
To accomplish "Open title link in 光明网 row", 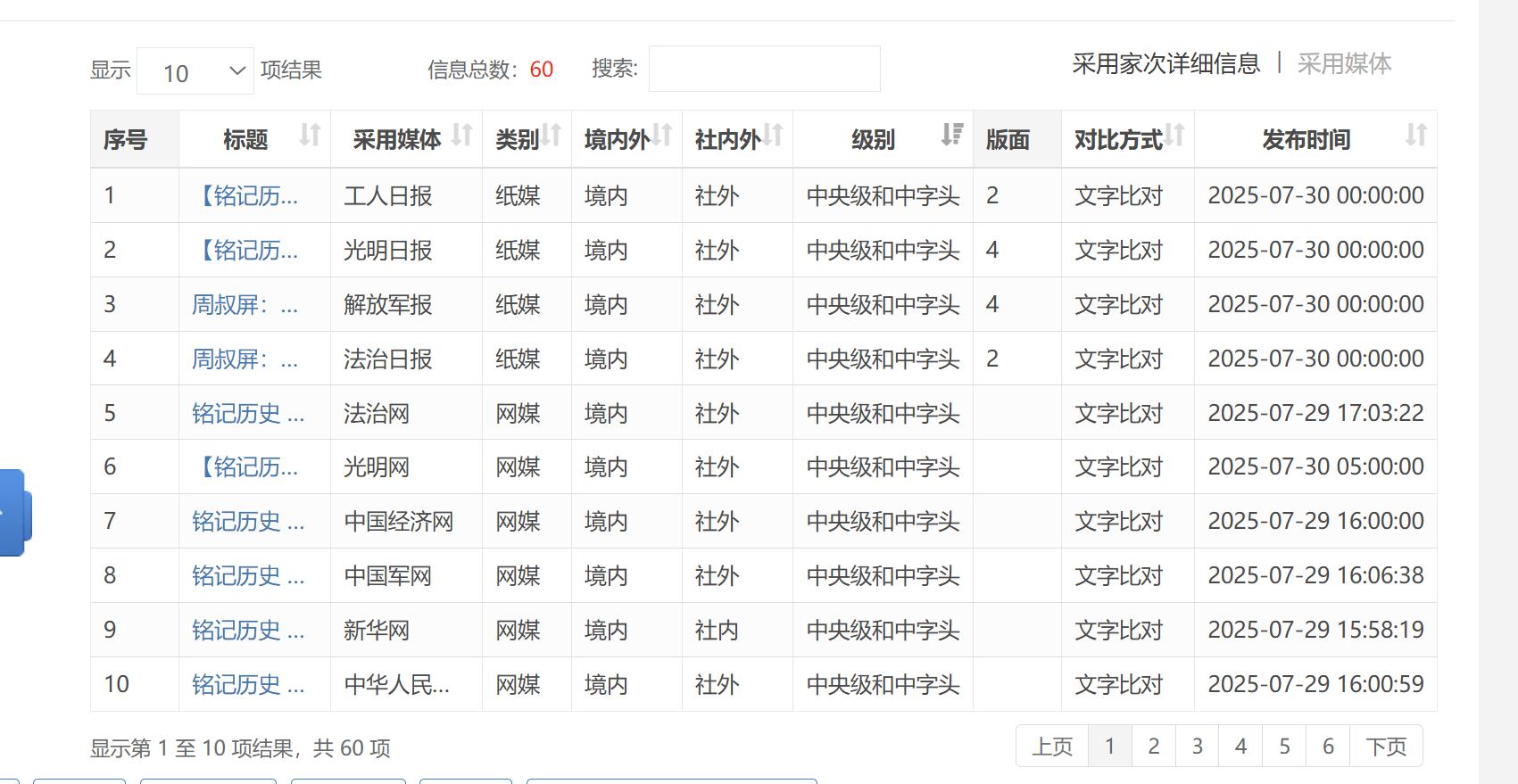I will [x=245, y=467].
